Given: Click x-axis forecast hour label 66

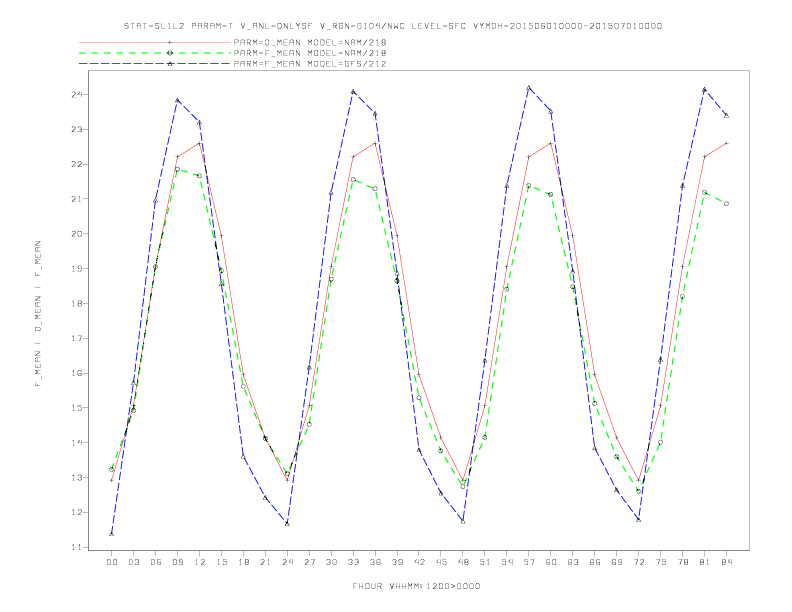Looking at the screenshot, I should [595, 562].
